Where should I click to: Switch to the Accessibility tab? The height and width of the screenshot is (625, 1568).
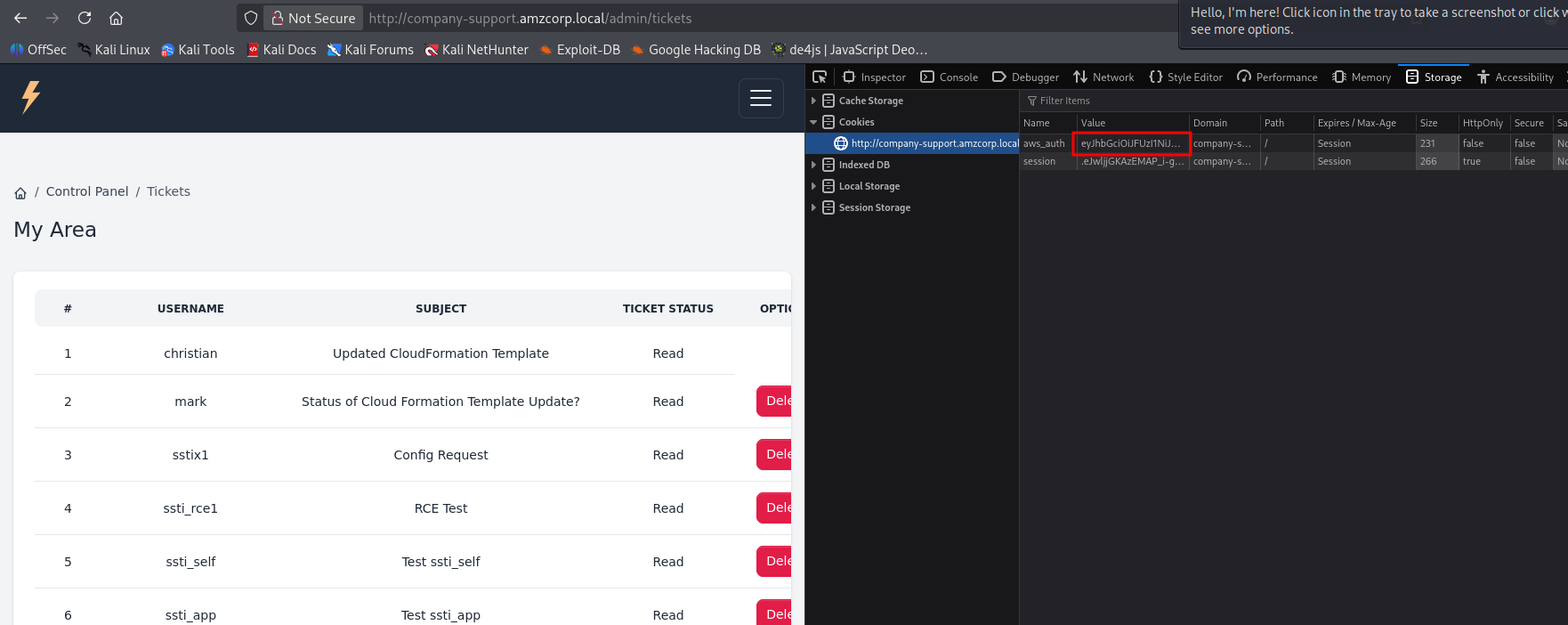(1515, 77)
